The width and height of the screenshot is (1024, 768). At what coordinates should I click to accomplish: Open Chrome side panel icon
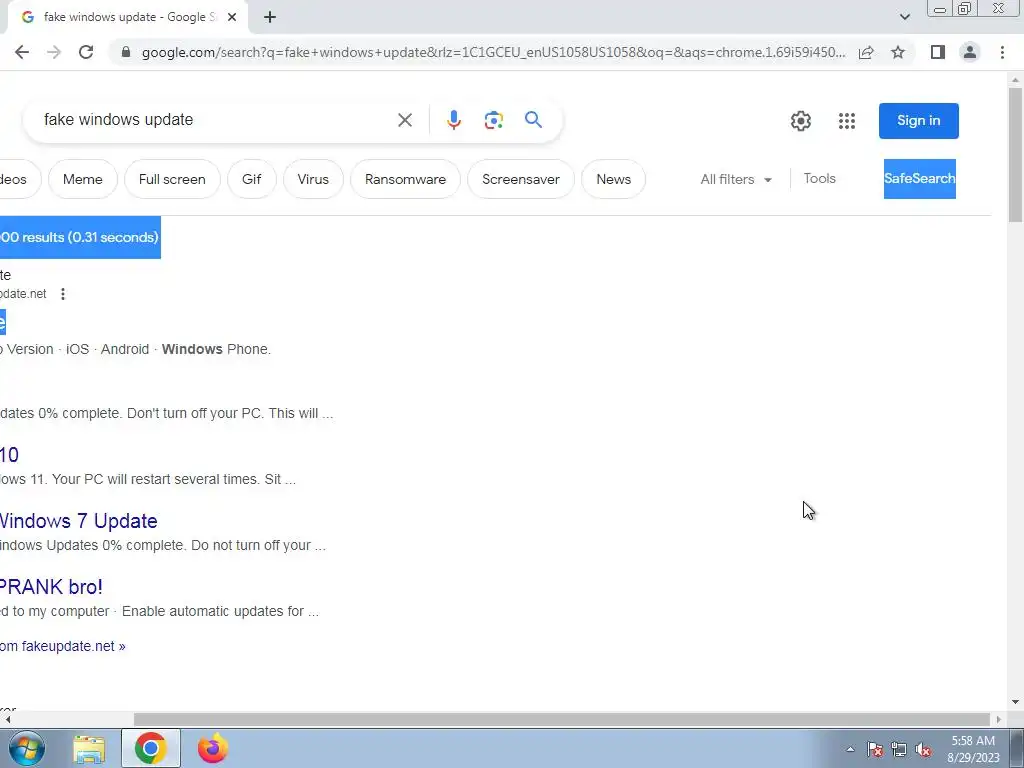pos(938,52)
